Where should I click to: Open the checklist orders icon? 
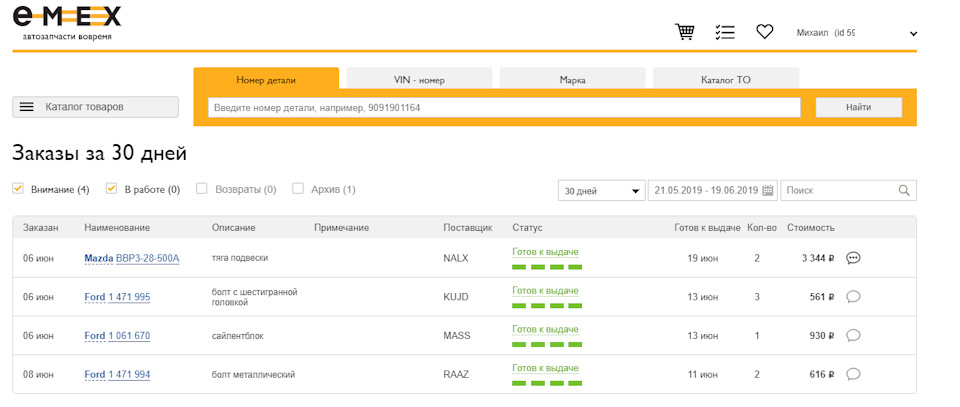(725, 32)
